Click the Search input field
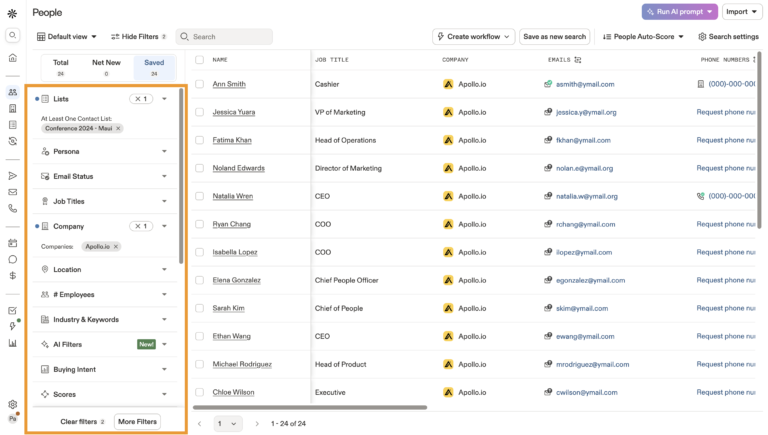Screen dimensions: 768x435 coord(224,37)
